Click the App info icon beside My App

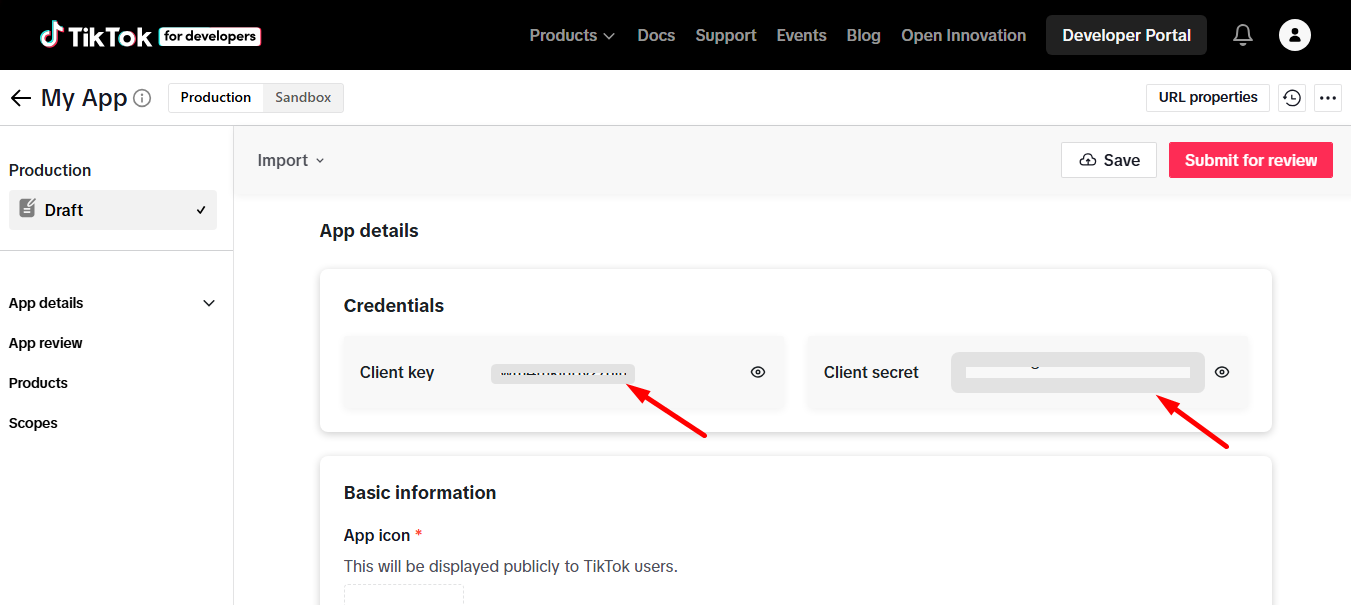(x=143, y=98)
